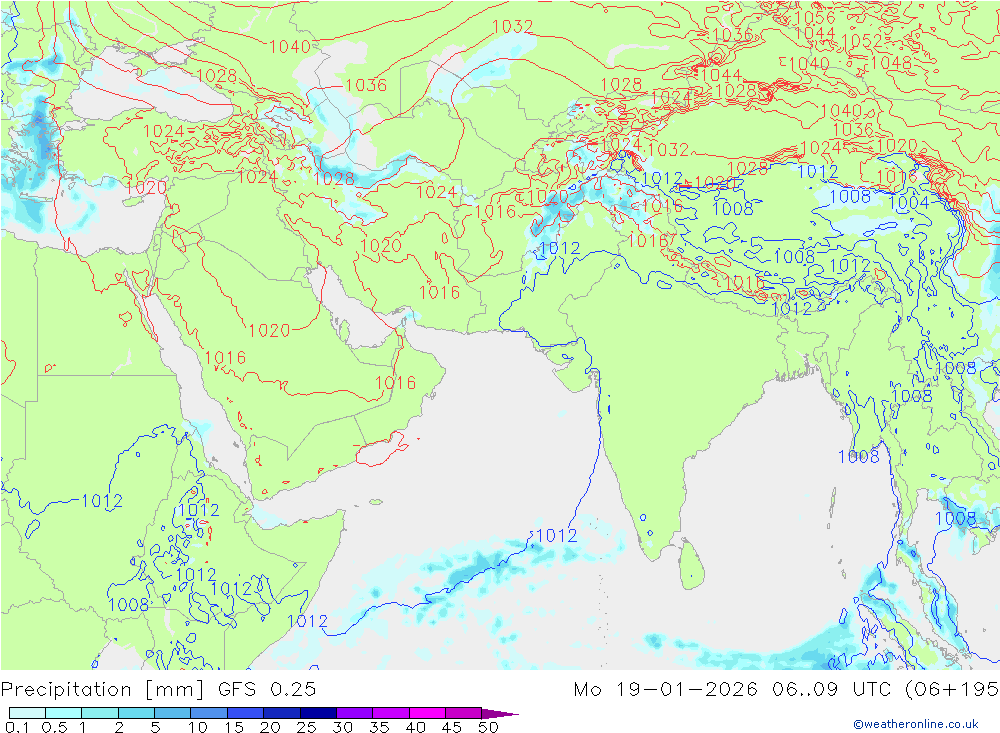1000x733 pixels.
Task: Click blue "1012" label off the Somali coast
Action: point(307,621)
